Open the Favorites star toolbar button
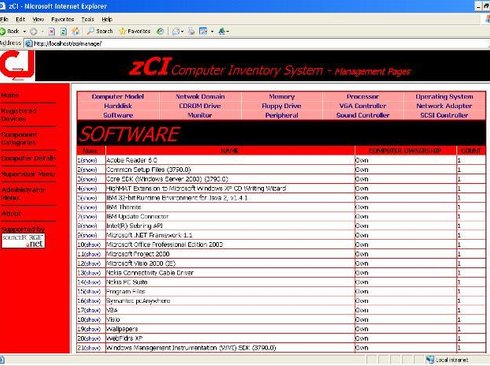This screenshot has width=490, height=366. [135, 31]
